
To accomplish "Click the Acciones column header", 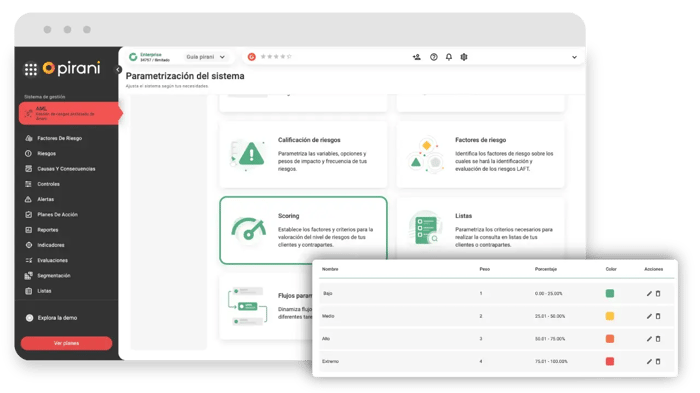I will 654,269.
